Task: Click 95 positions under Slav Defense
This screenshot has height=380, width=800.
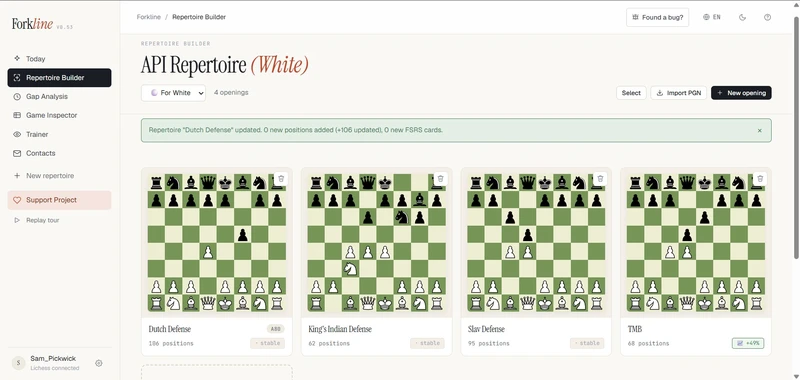Action: 489,343
